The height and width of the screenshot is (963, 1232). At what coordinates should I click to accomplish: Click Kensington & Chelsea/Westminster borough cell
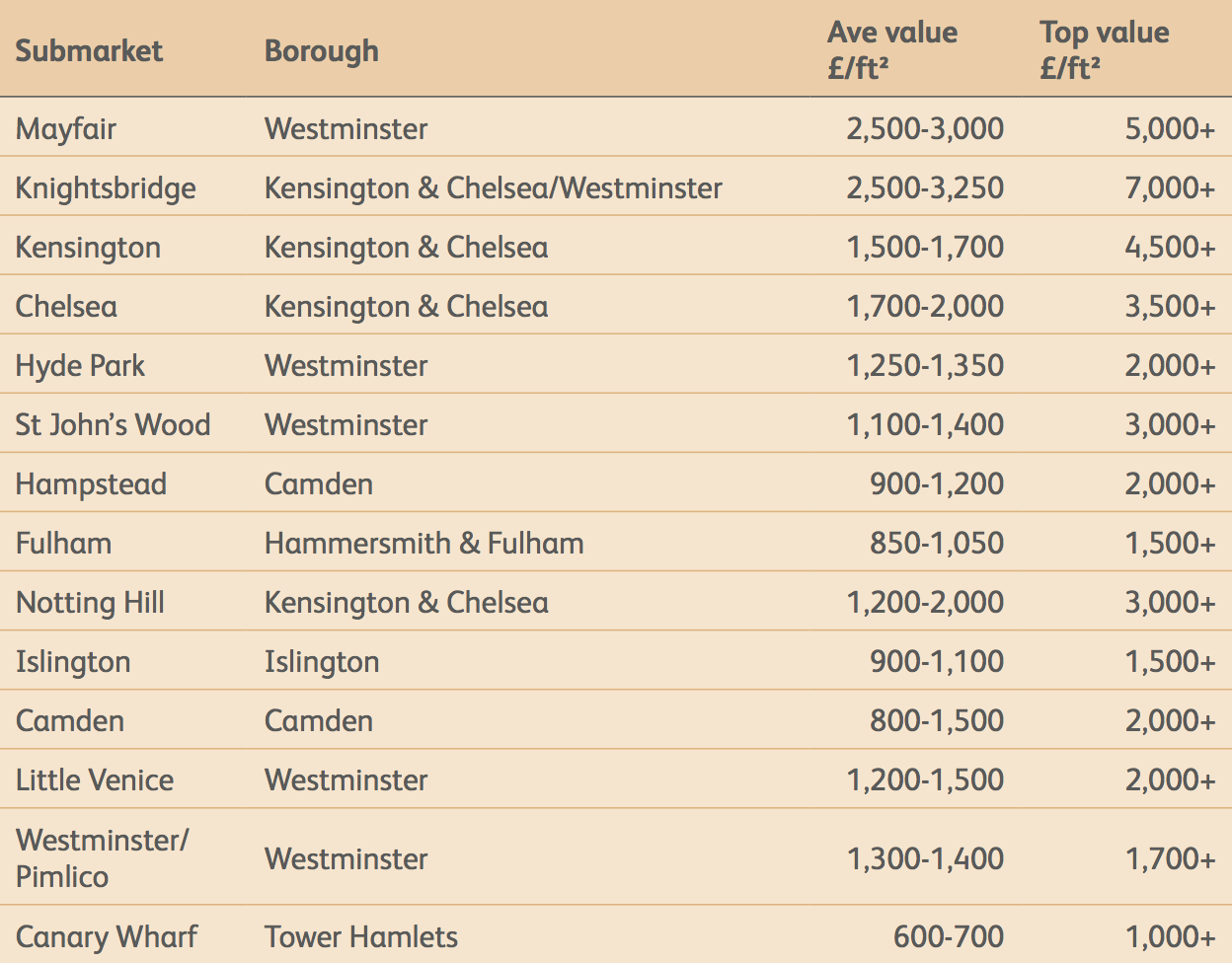(493, 188)
